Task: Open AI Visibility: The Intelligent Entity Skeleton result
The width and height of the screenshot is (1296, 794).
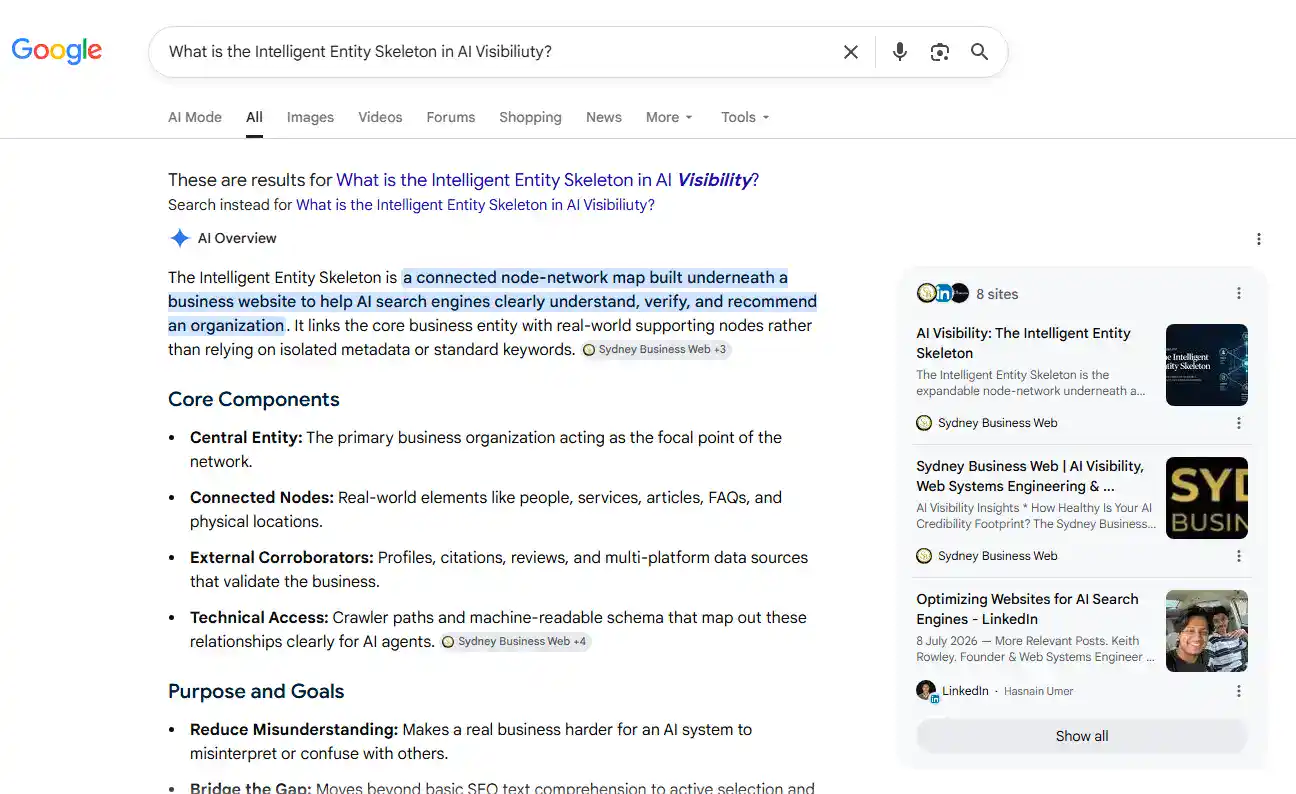Action: (x=1023, y=343)
